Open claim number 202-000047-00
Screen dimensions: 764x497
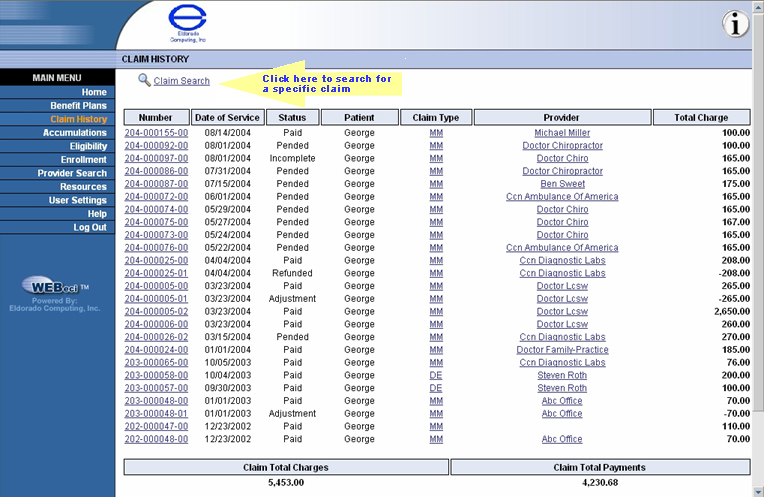[x=156, y=426]
